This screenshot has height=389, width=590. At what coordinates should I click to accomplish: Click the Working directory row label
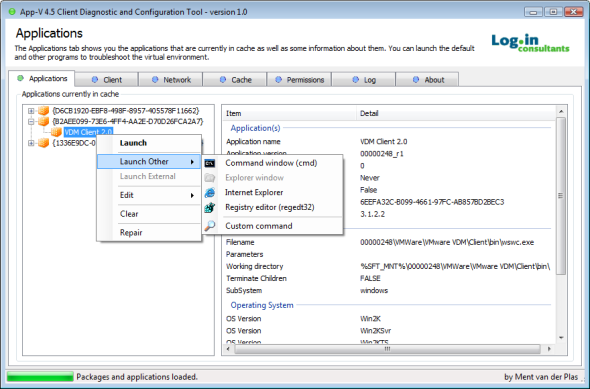coord(254,266)
